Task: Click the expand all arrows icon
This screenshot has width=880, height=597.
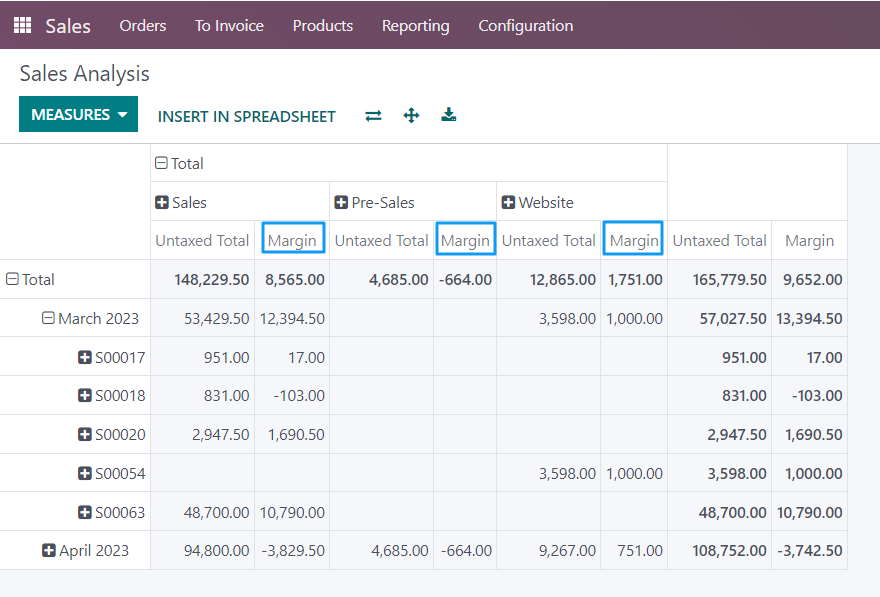Action: pos(411,116)
